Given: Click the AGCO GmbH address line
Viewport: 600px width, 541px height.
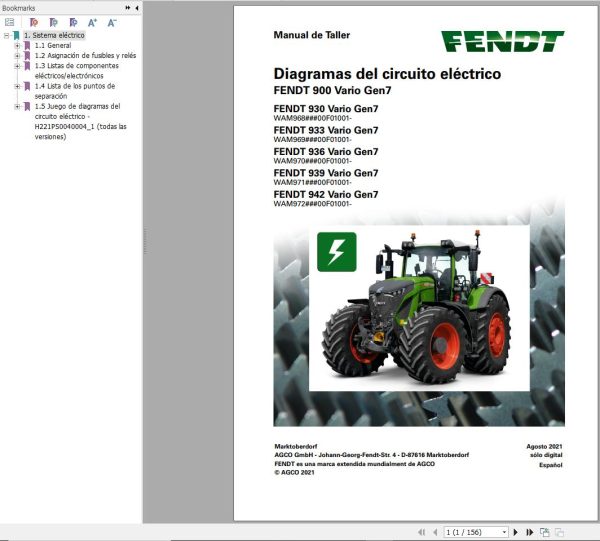Looking at the screenshot, I should click(x=372, y=455).
